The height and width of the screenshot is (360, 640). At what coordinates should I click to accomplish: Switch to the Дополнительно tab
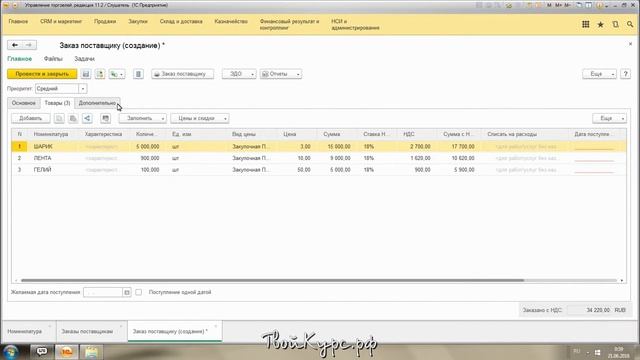coord(97,103)
